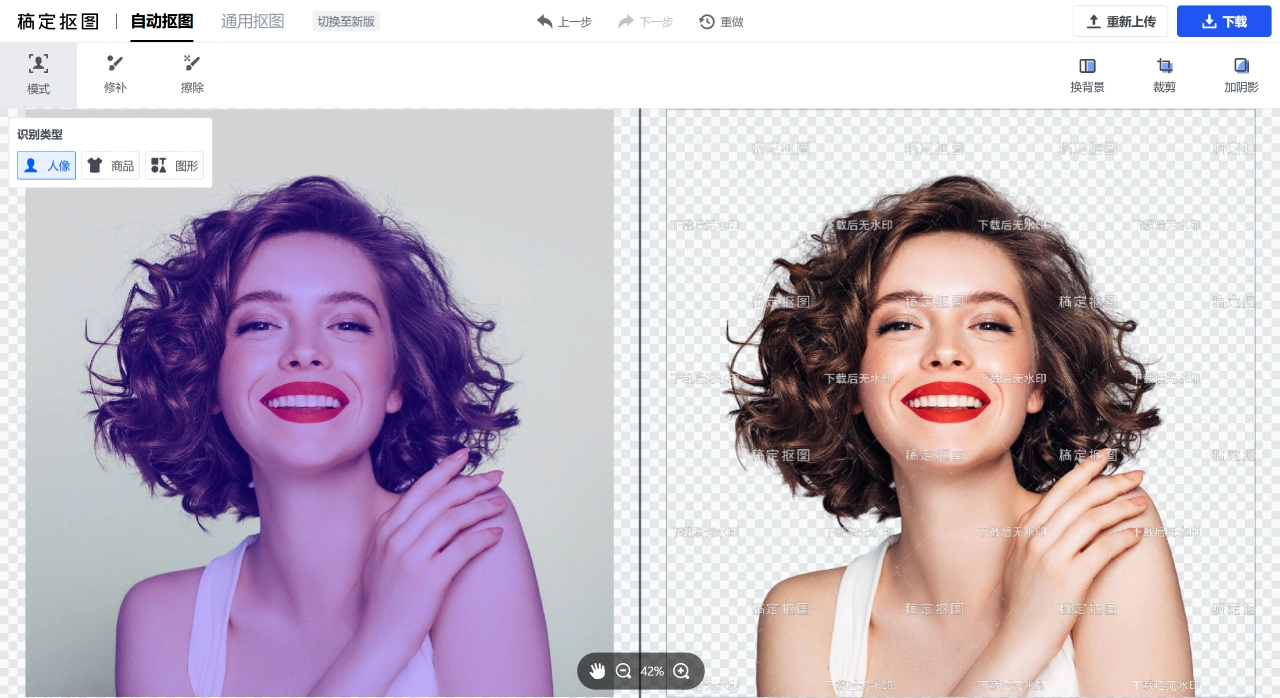Zoom in with the plus magnifier
This screenshot has height=698, width=1280.
[681, 671]
